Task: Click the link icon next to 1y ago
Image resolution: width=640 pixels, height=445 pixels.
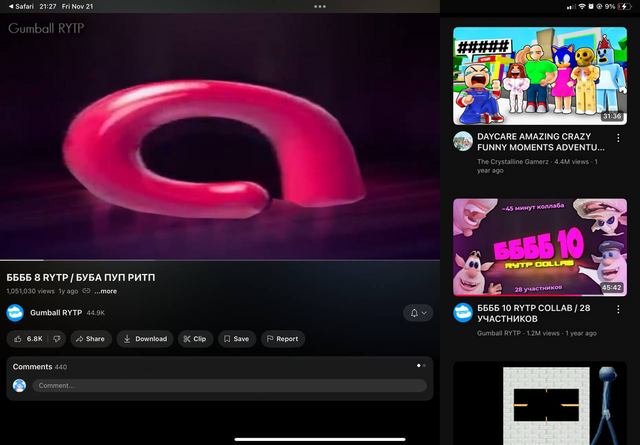Action: (86, 291)
